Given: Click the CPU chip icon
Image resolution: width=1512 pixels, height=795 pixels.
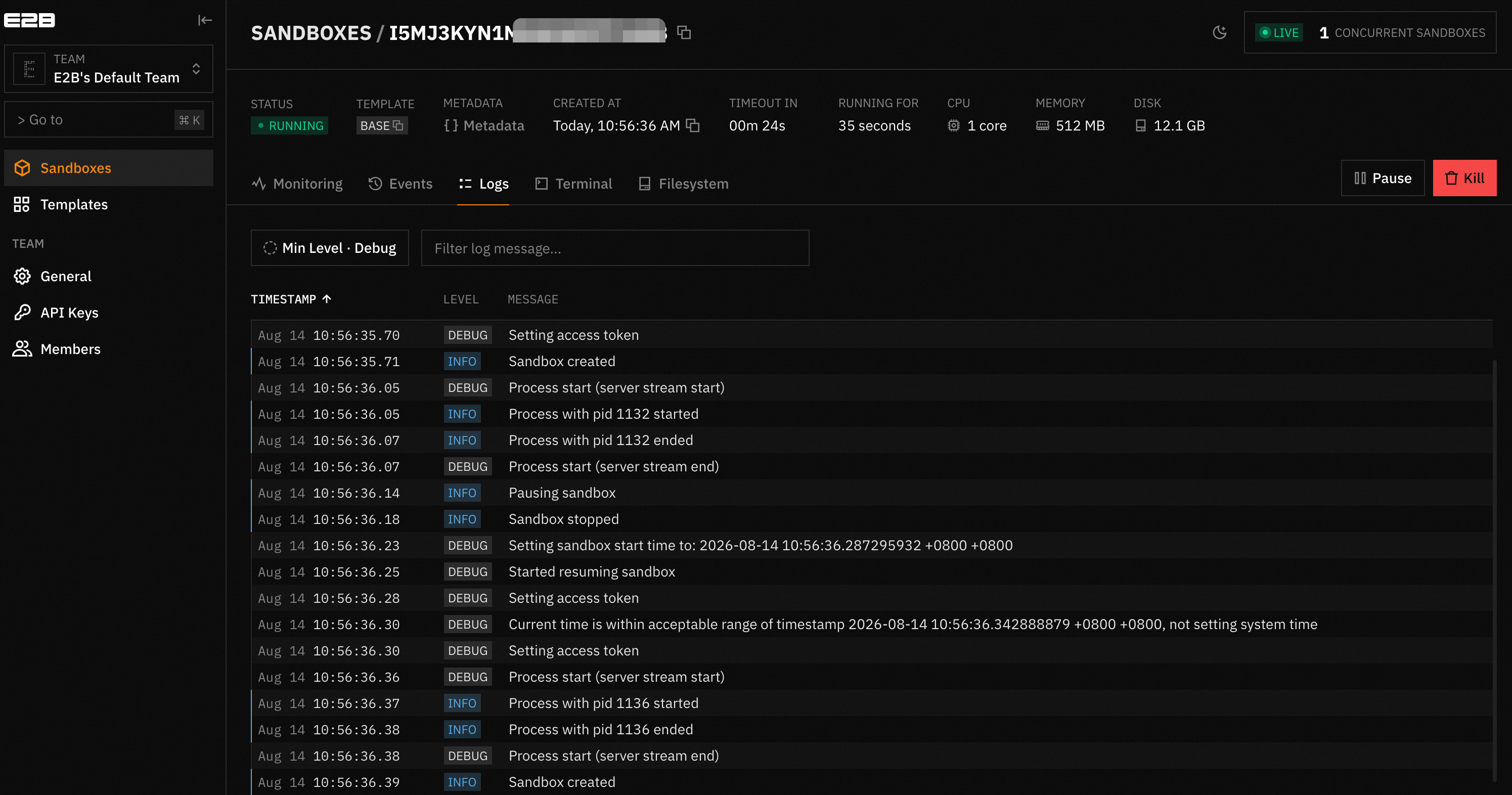Looking at the screenshot, I should [x=954, y=125].
